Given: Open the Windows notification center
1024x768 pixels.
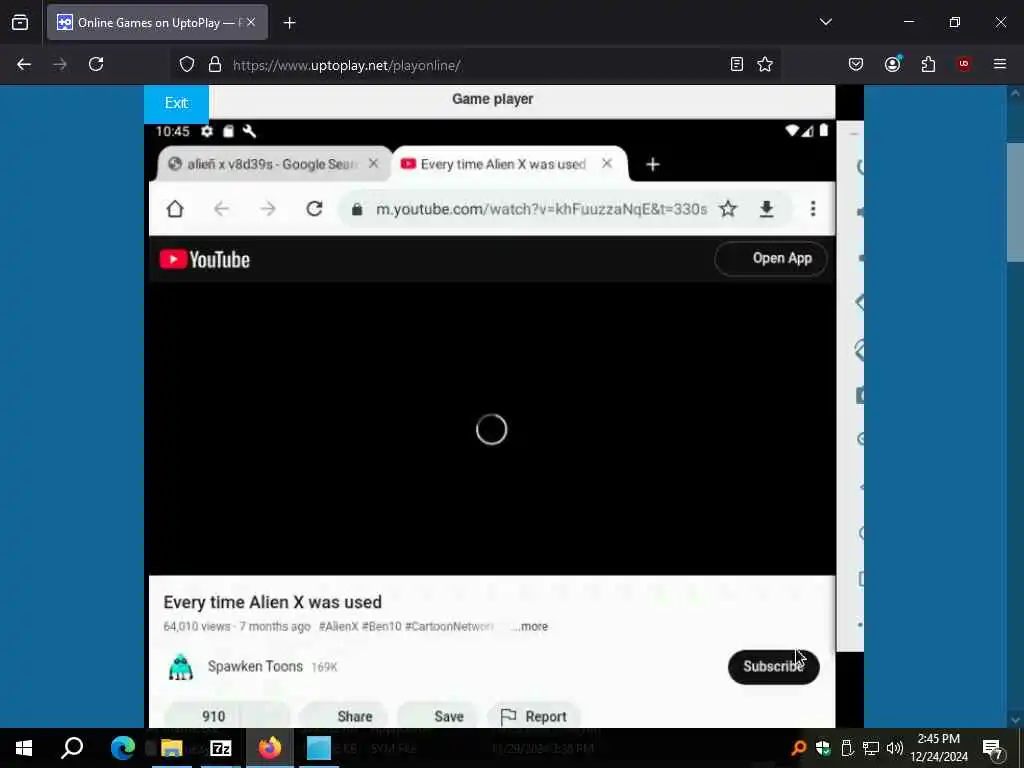Looking at the screenshot, I should click(992, 748).
